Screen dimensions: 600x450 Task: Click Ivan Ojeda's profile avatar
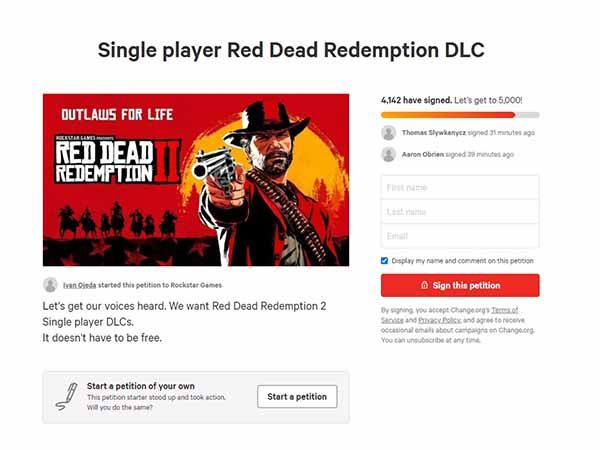tap(50, 285)
